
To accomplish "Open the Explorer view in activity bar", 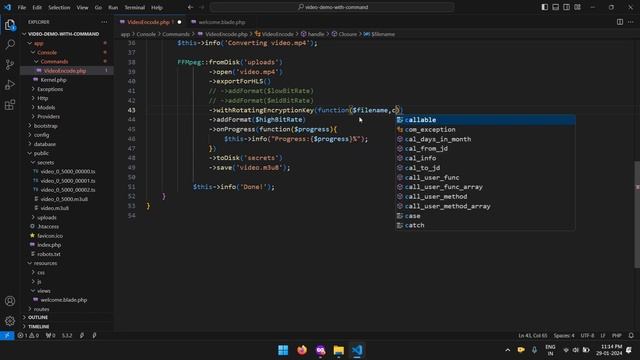I will click(x=10, y=25).
